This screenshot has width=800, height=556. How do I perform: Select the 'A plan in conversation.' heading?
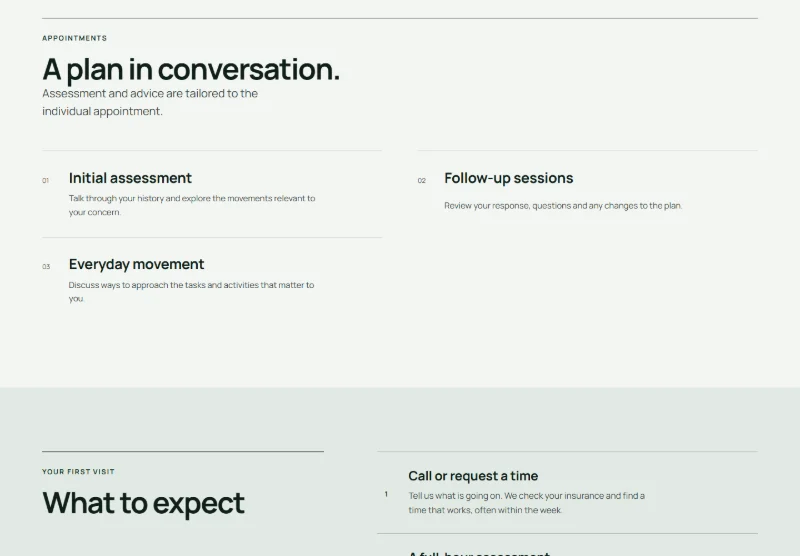(191, 69)
